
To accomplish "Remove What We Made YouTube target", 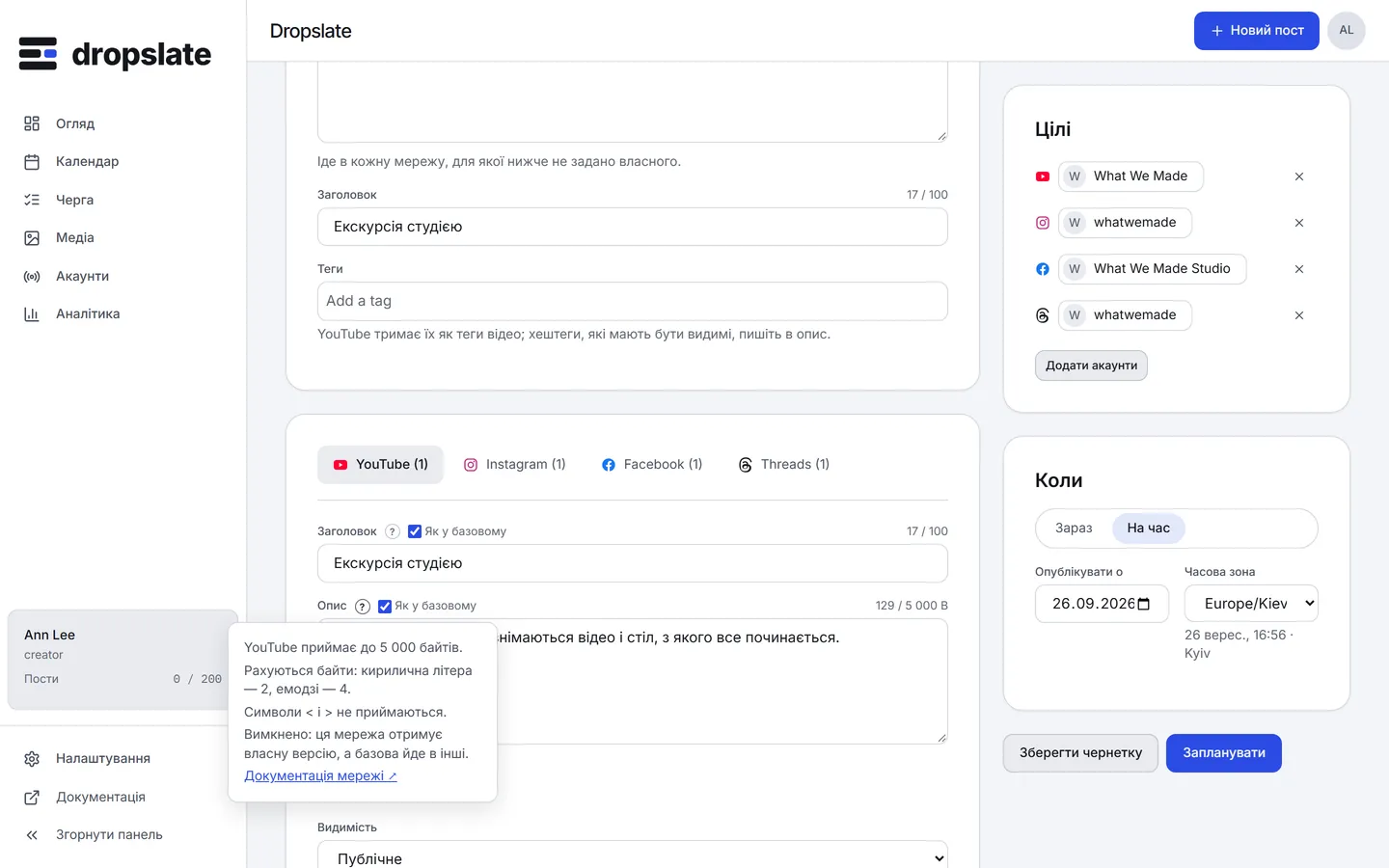I will tap(1299, 176).
